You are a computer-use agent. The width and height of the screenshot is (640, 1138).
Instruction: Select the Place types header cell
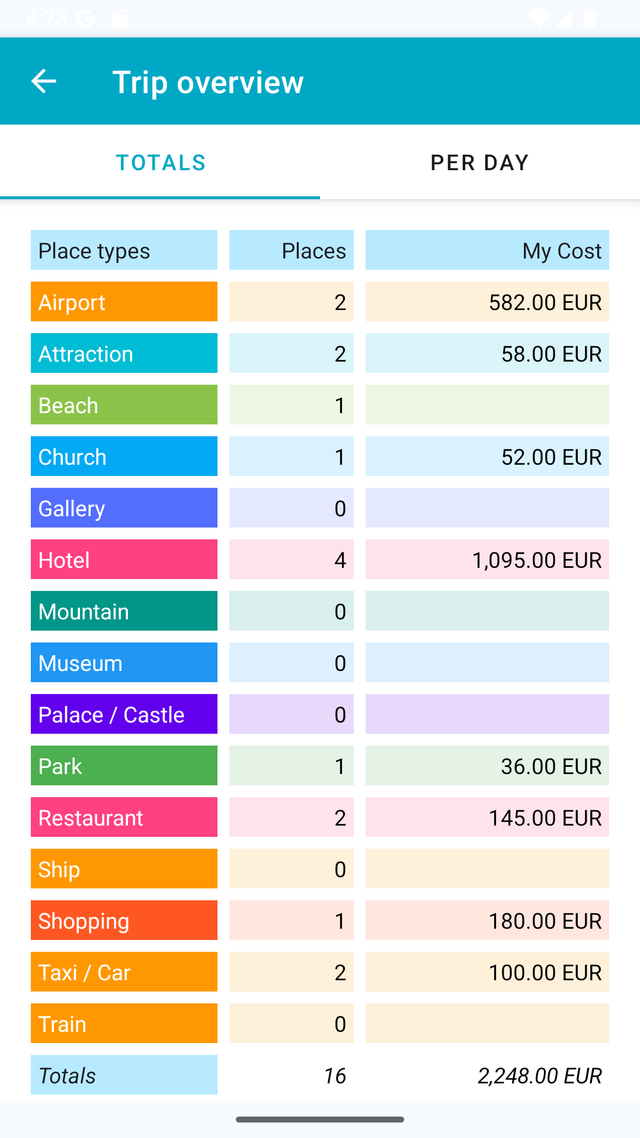click(124, 250)
